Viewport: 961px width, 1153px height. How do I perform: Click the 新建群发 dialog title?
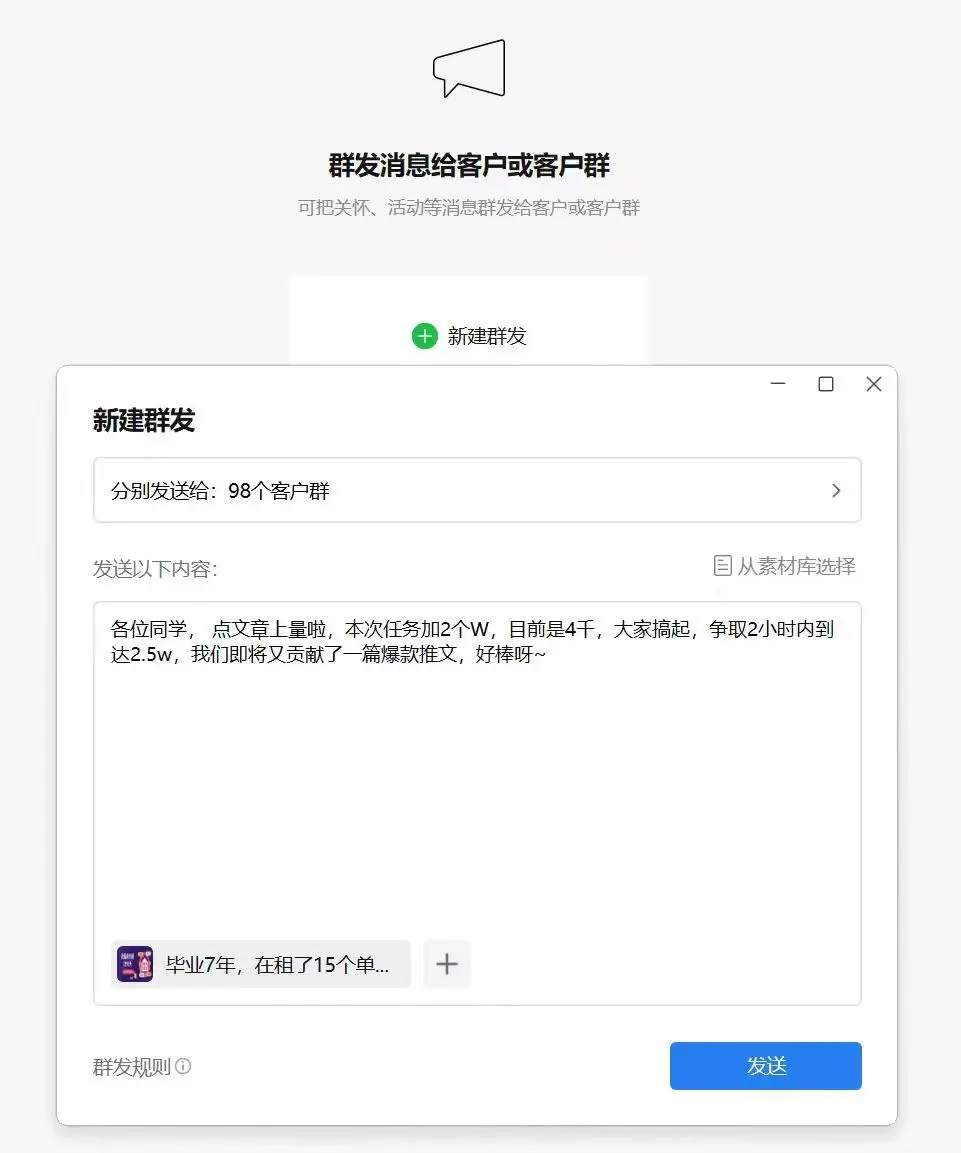144,421
